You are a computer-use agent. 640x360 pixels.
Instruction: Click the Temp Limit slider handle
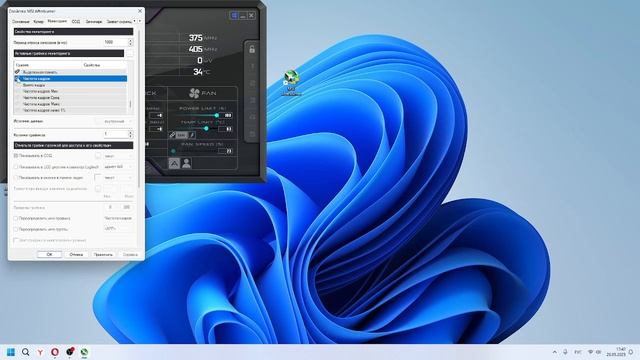206,129
